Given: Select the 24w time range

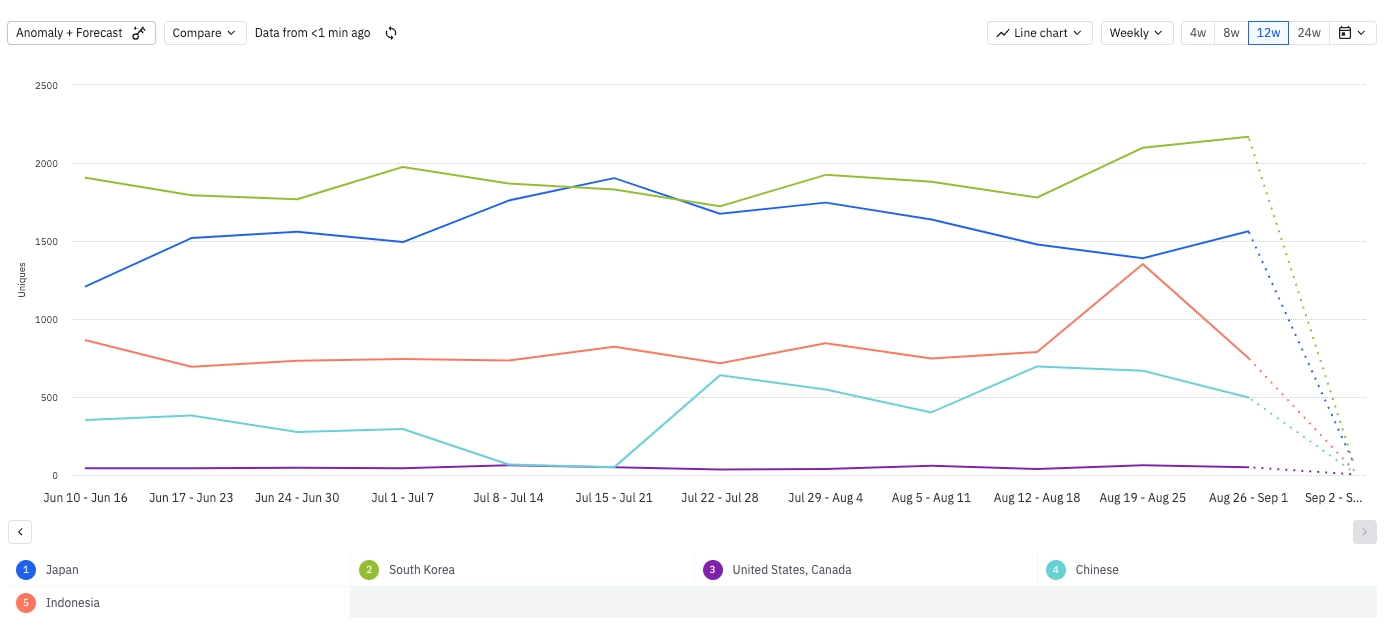Looking at the screenshot, I should (1309, 33).
